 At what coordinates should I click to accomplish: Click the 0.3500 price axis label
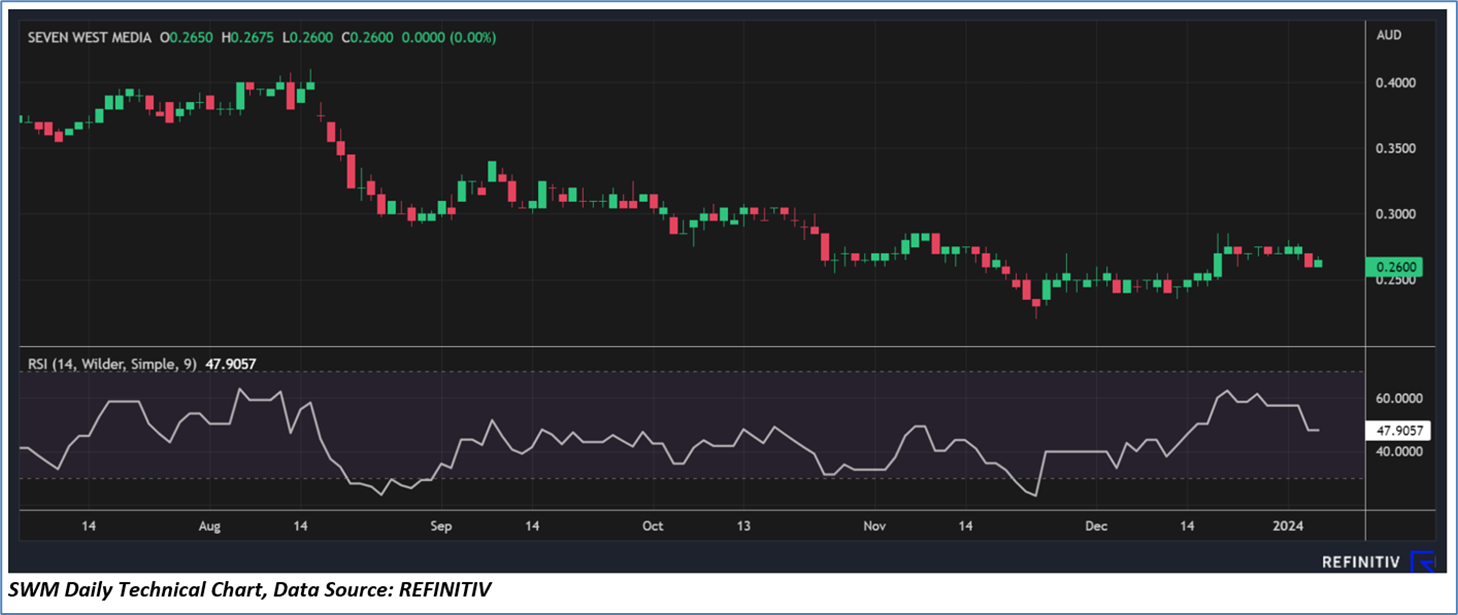click(x=1395, y=148)
